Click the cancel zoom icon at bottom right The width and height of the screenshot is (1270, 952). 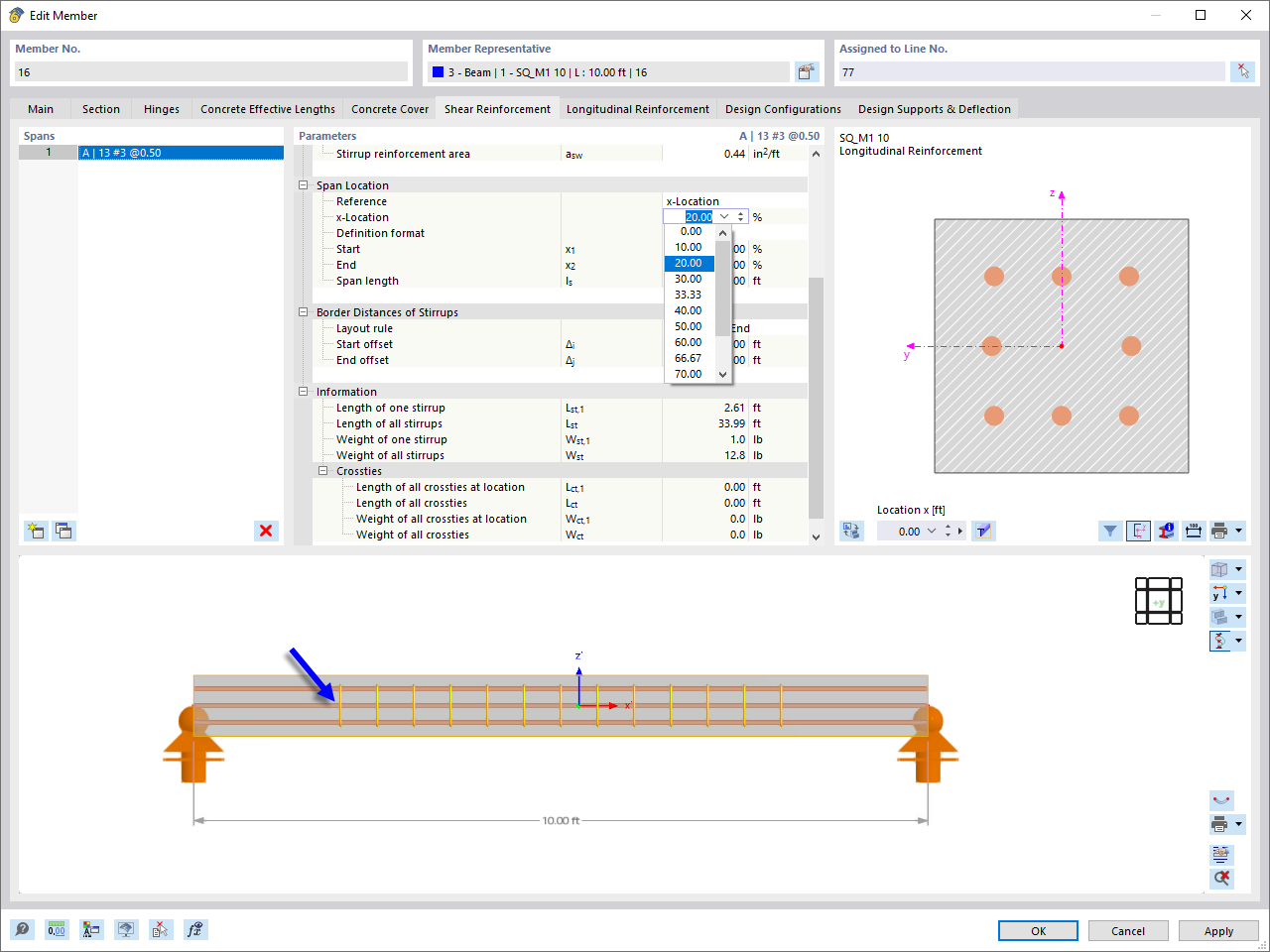[1221, 878]
